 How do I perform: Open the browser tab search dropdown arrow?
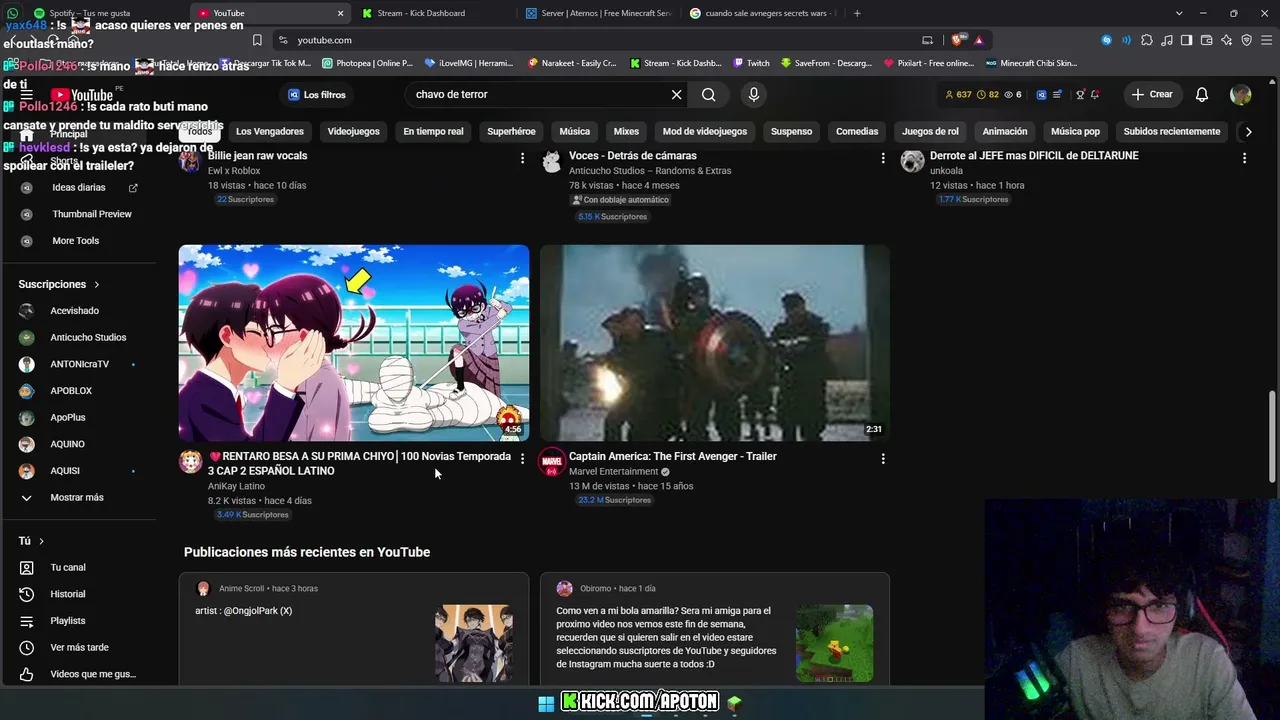[x=1179, y=13]
